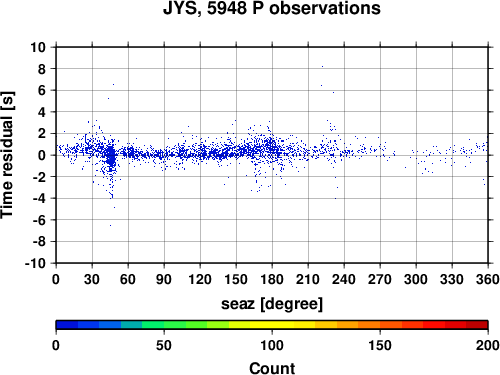Click the colorbar tick label 50
Viewport: 500px width, 375px height.
(x=164, y=345)
